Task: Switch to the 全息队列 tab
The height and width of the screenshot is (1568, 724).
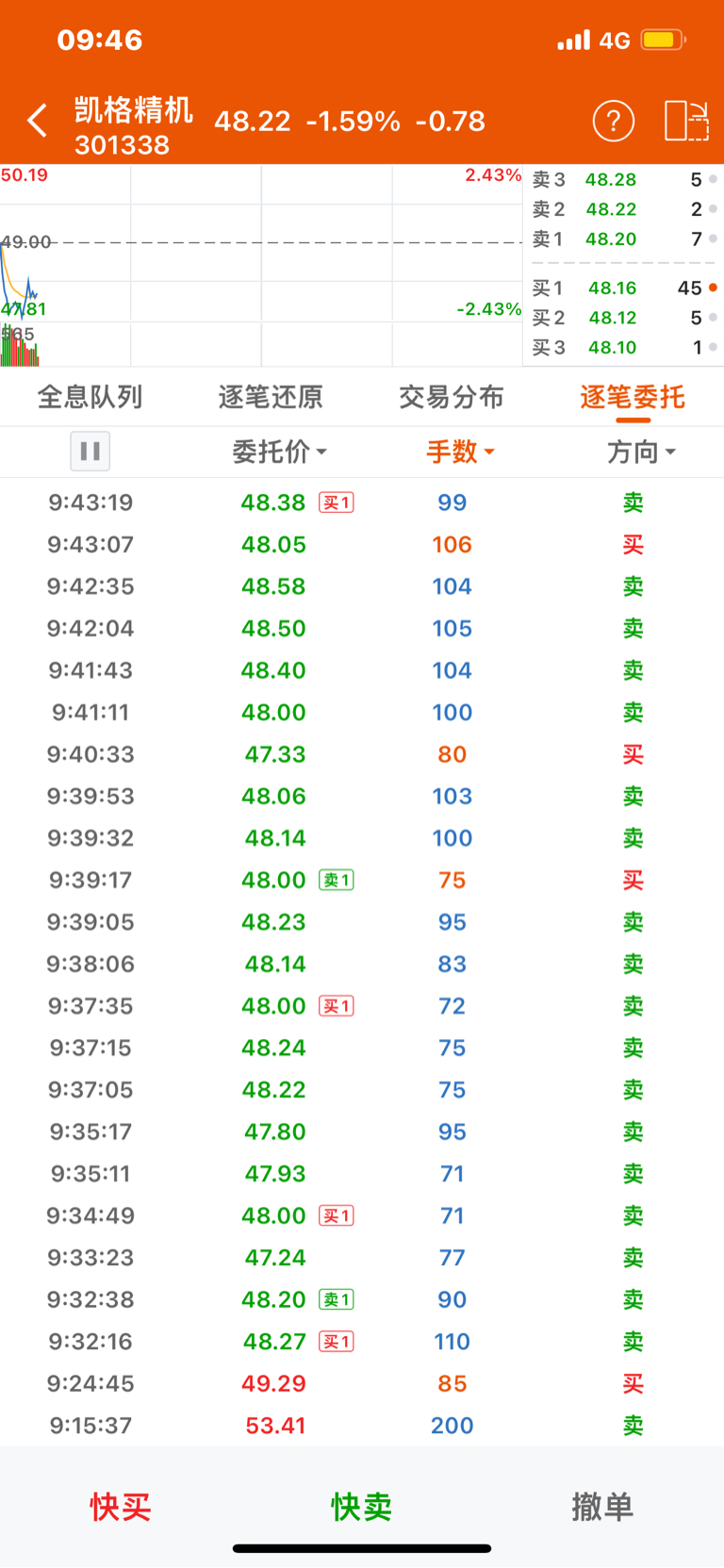Action: pos(90,397)
